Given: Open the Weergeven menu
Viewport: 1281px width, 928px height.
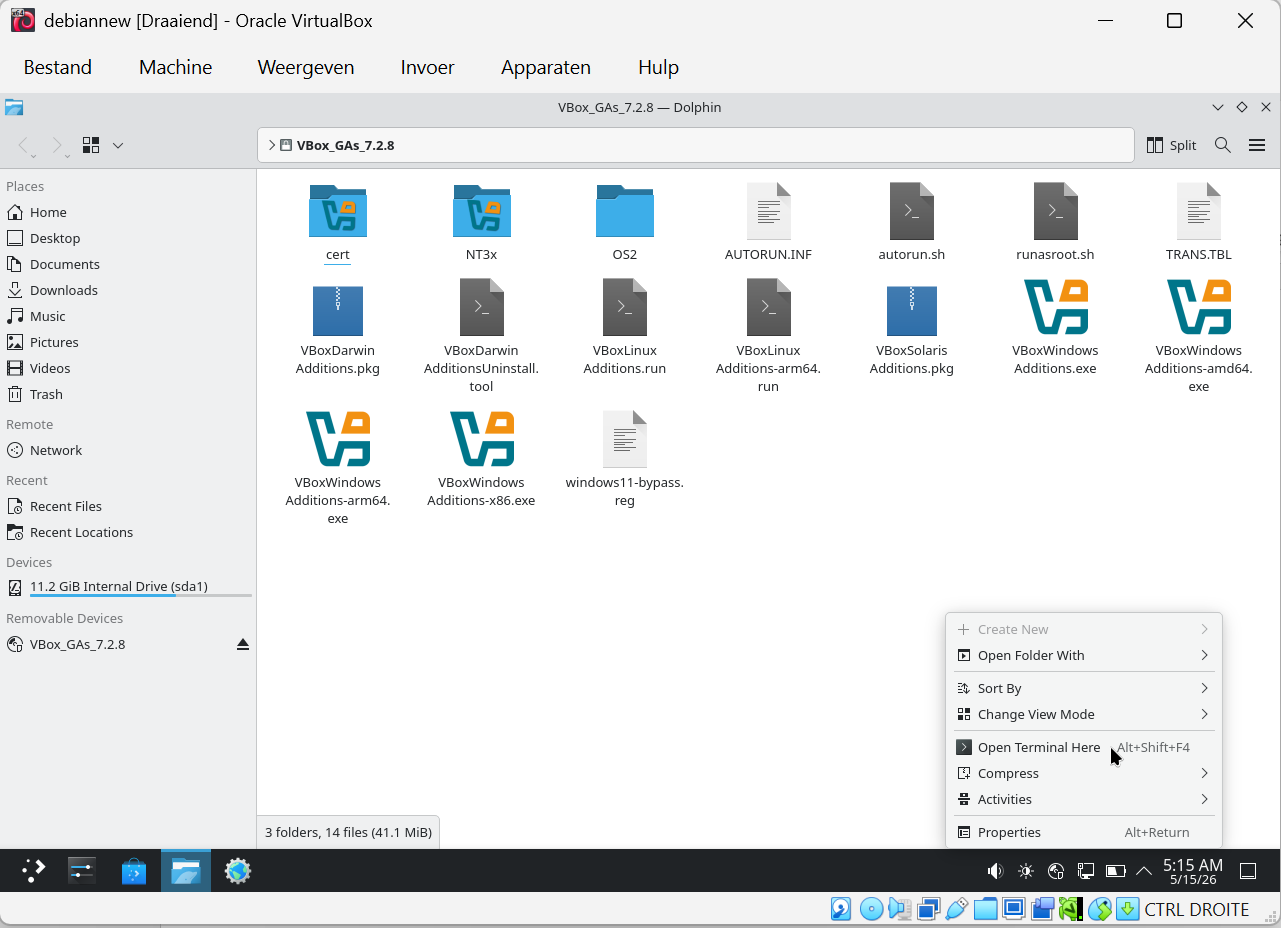Looking at the screenshot, I should (306, 67).
